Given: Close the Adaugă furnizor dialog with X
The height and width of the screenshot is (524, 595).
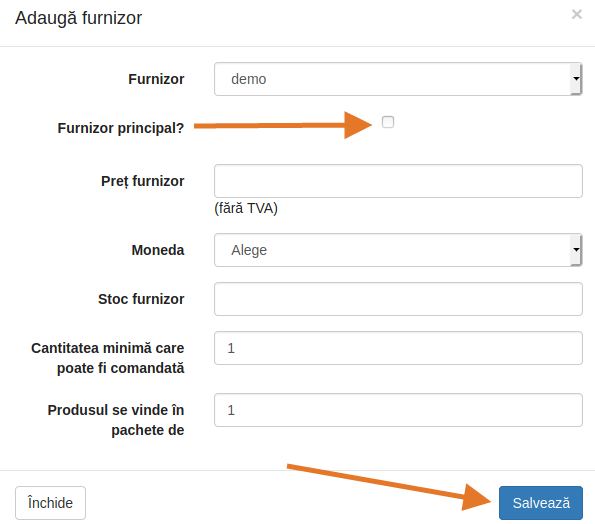Looking at the screenshot, I should 576,14.
